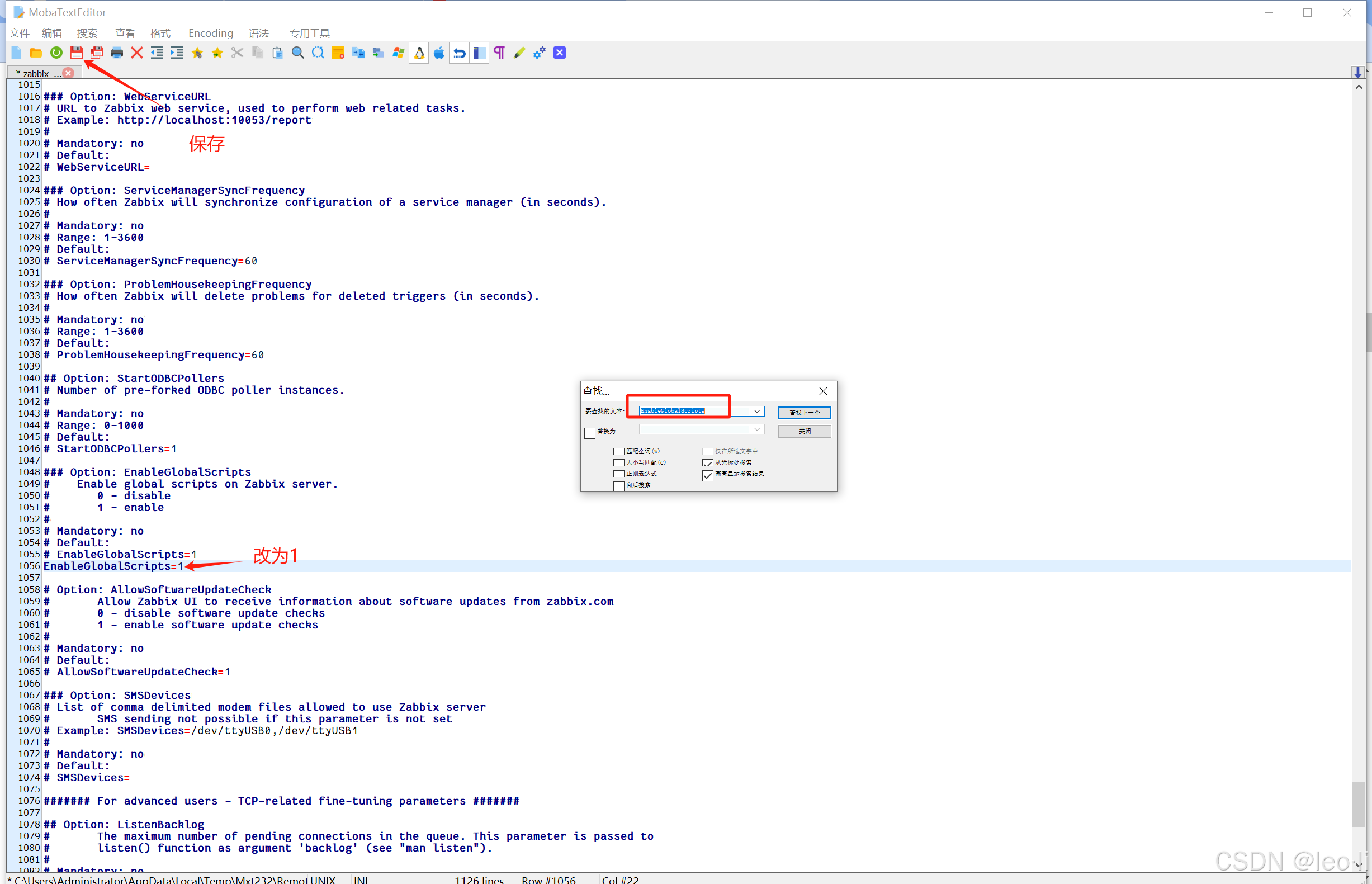Click the down arrow above the scrollbar
1372x884 pixels.
[1357, 72]
